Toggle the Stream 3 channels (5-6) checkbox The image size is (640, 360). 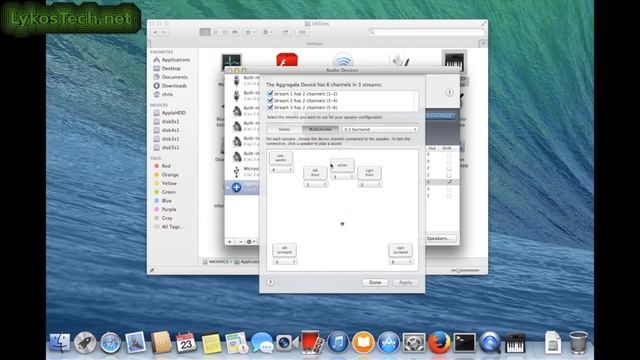[270, 107]
